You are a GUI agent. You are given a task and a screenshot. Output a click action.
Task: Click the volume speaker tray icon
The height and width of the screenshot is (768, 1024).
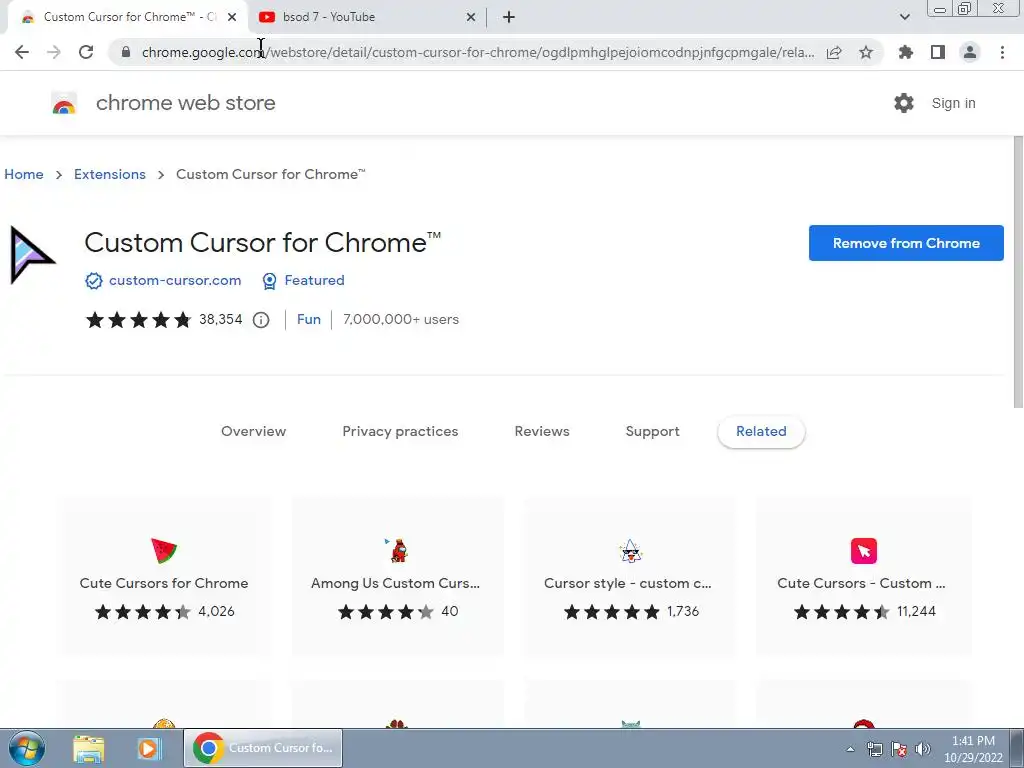922,749
